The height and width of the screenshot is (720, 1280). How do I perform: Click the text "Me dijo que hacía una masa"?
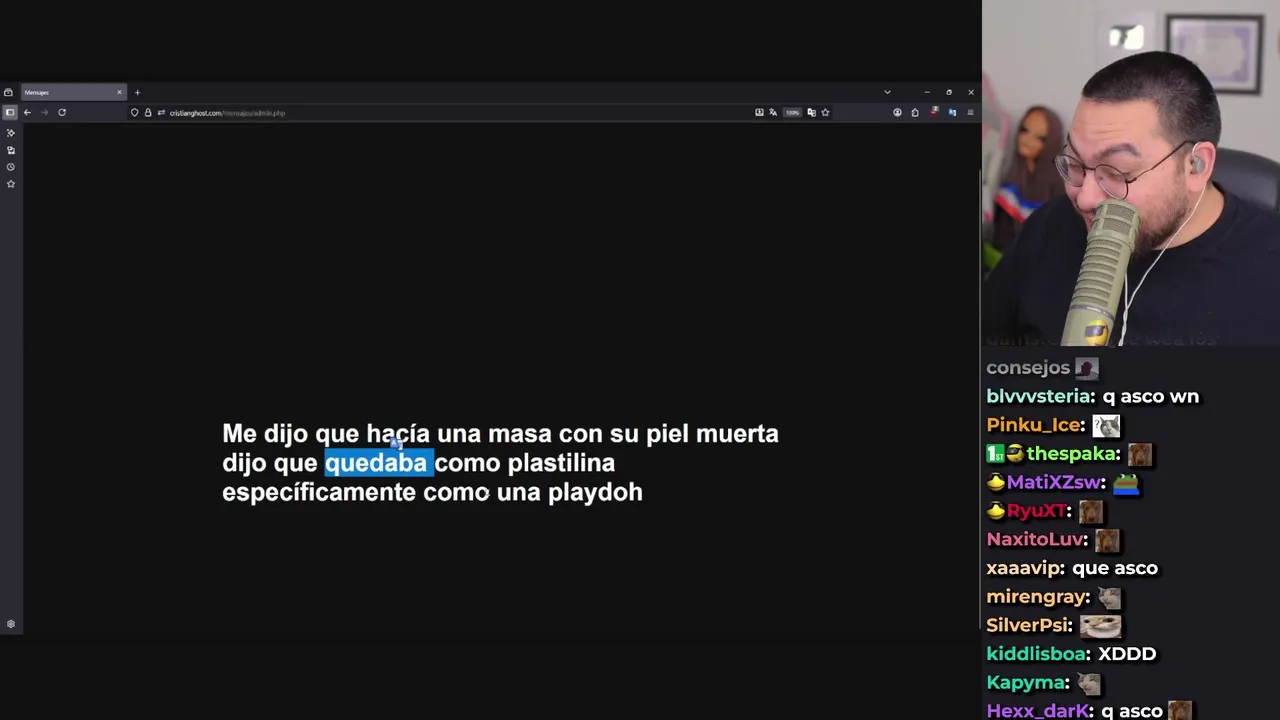tap(387, 434)
